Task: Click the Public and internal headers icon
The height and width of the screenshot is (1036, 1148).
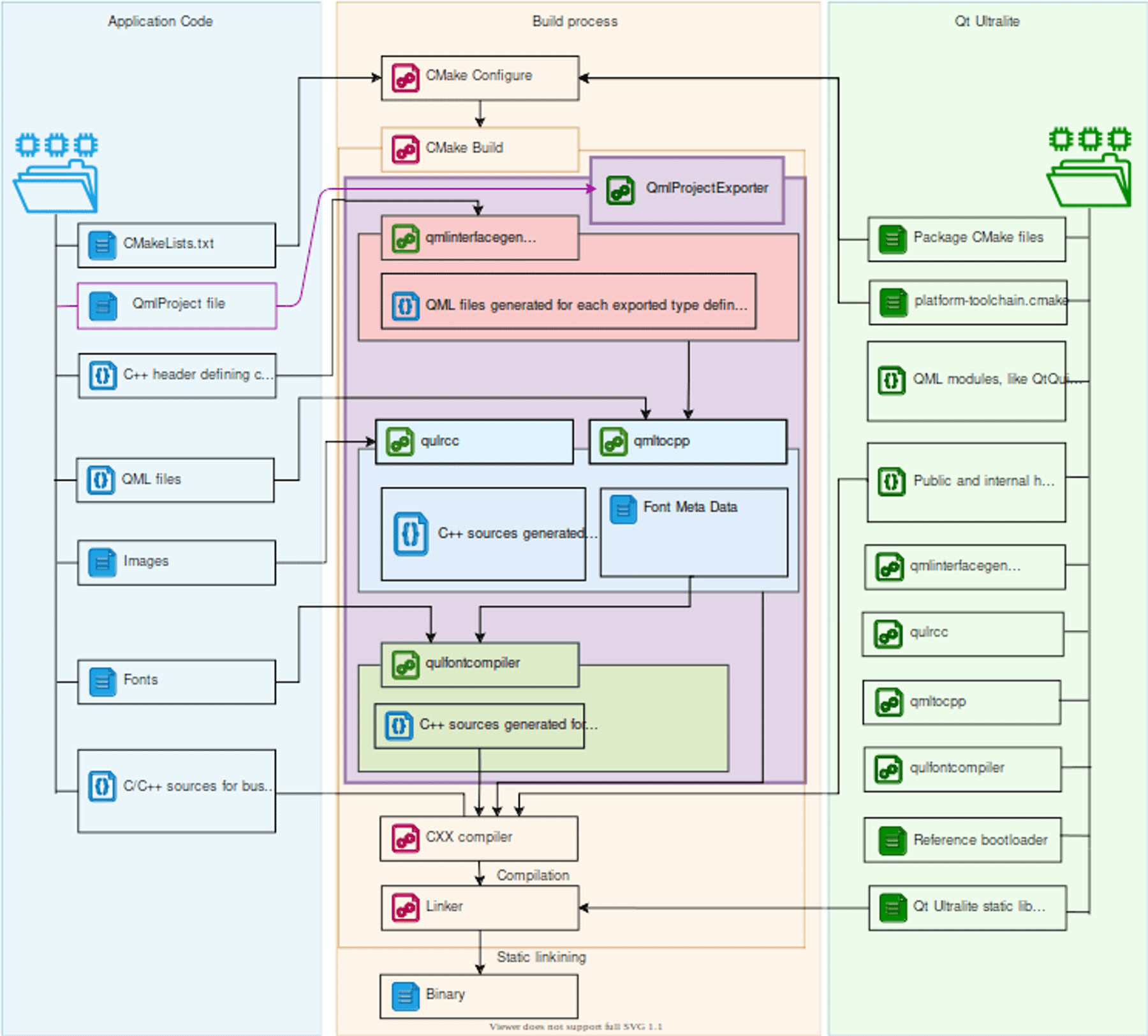Action: click(x=892, y=482)
